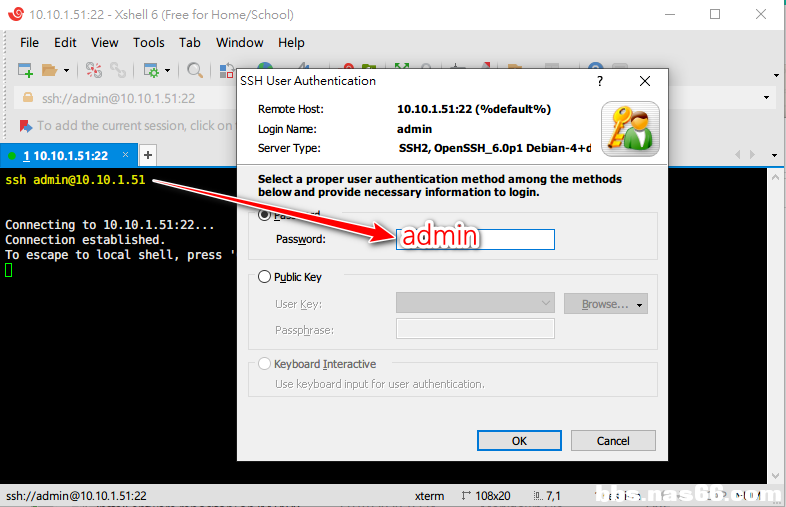Minimize the Xshell window
Image resolution: width=786 pixels, height=507 pixels.
click(x=670, y=15)
